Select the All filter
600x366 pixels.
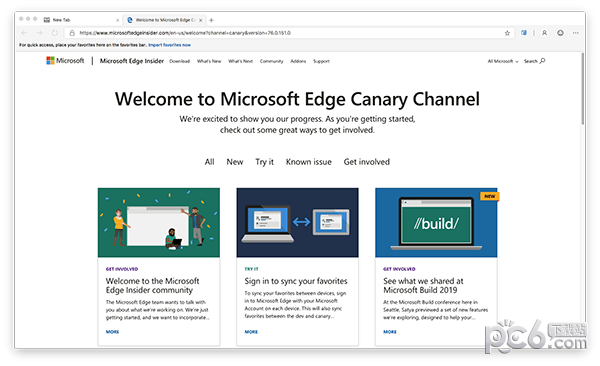[x=209, y=162]
